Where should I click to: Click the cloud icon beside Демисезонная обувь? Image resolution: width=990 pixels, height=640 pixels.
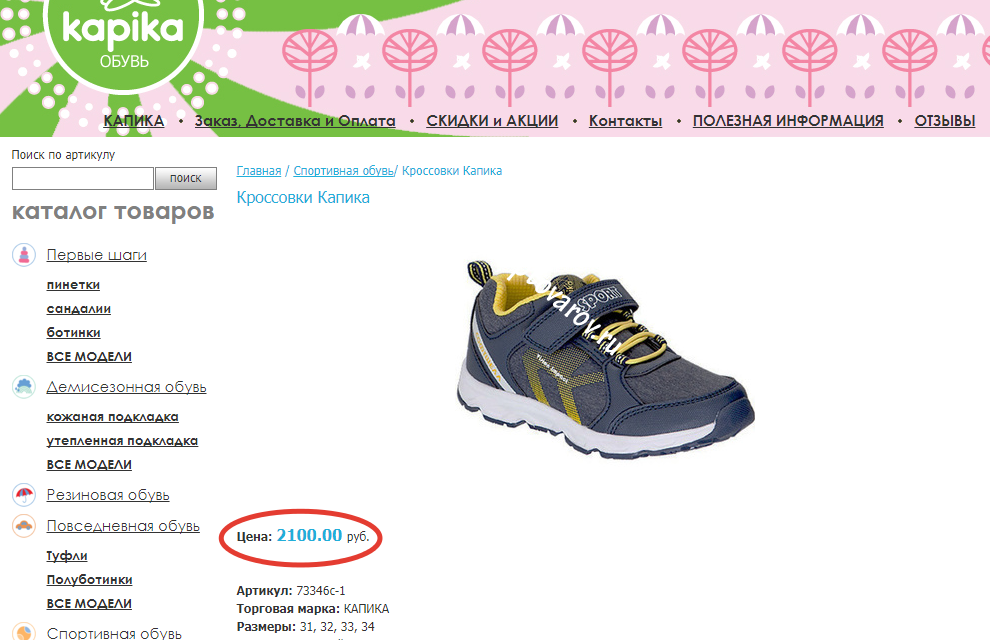(24, 386)
